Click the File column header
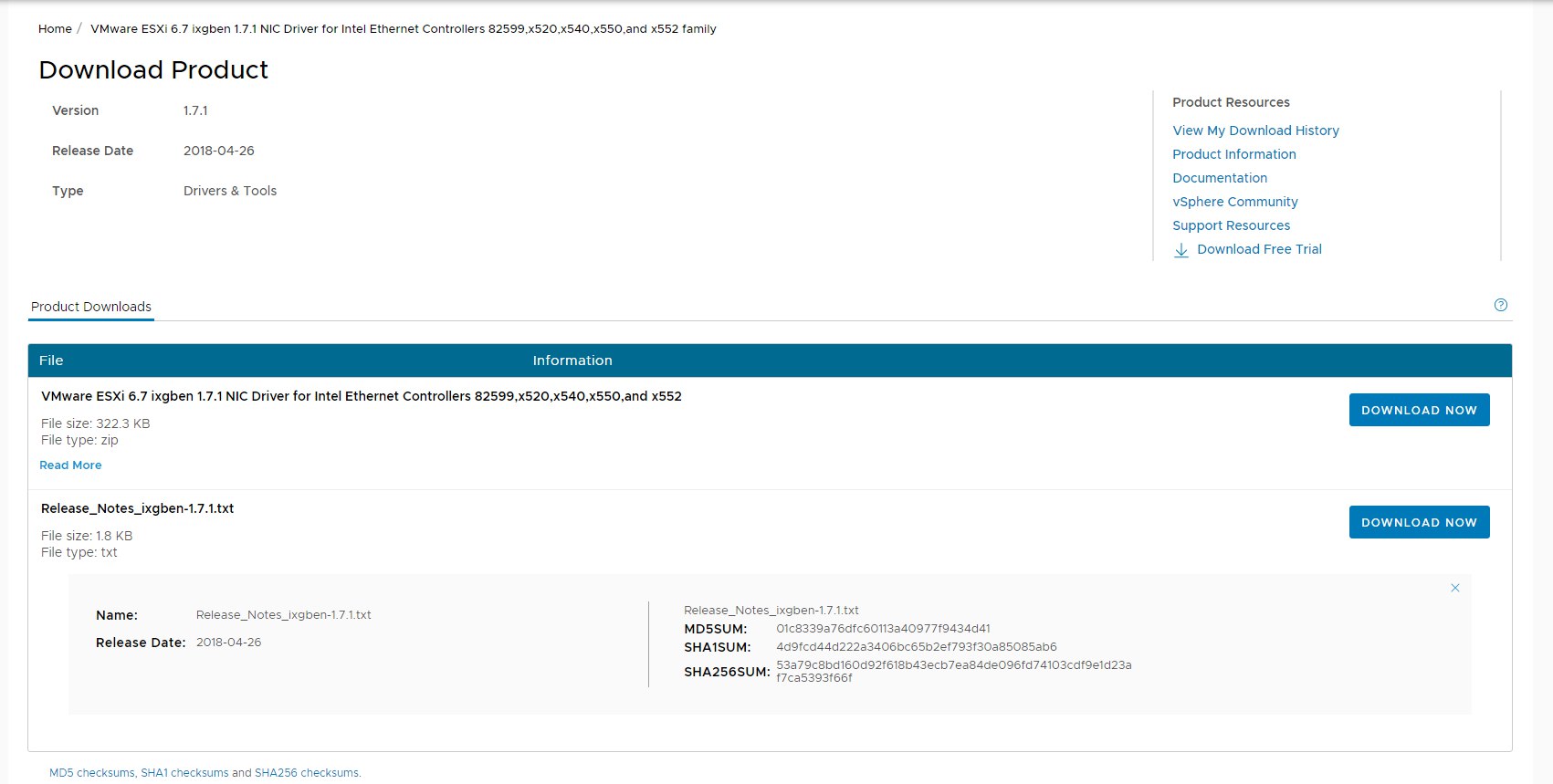The height and width of the screenshot is (784, 1553). 51,361
